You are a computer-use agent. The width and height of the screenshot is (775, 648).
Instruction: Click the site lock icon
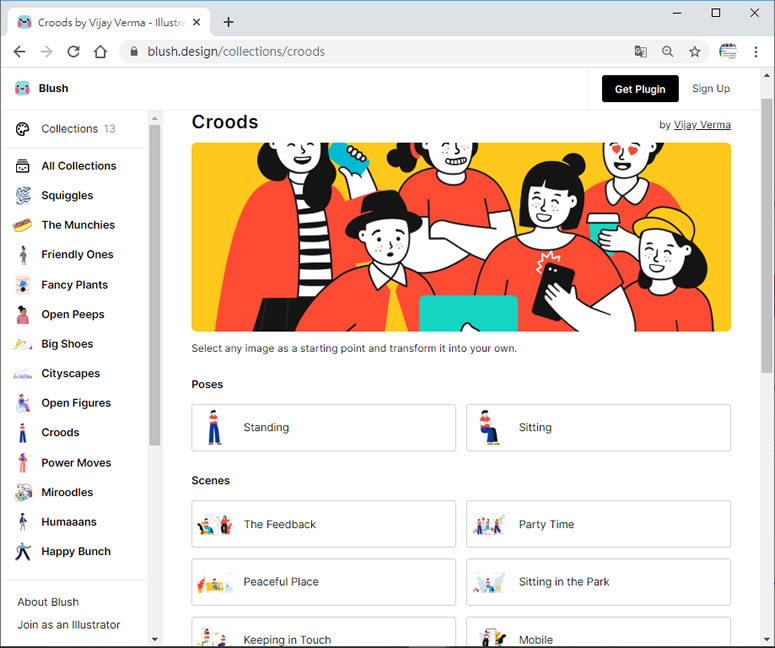[x=134, y=51]
